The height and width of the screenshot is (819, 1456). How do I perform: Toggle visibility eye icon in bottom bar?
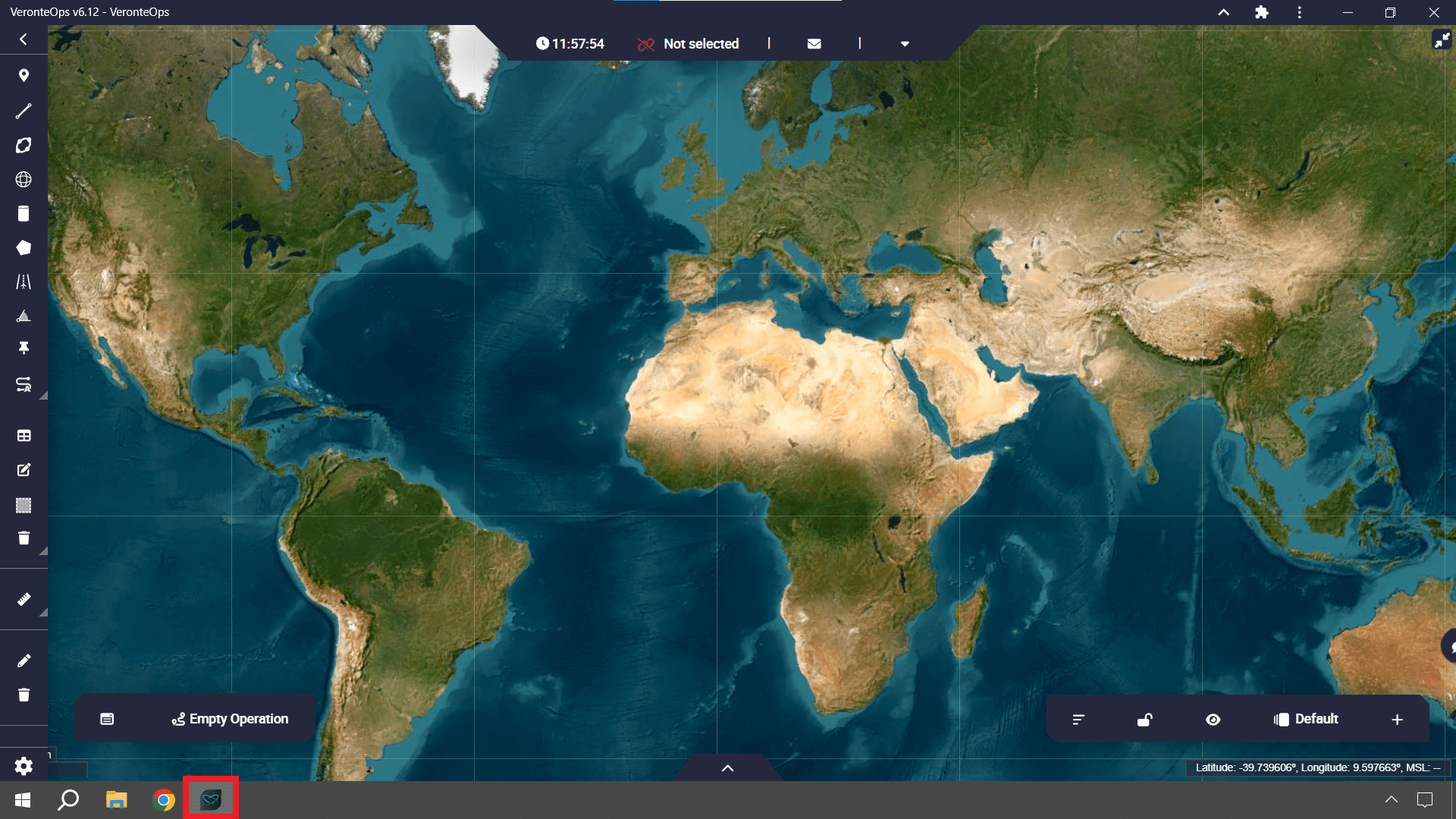[x=1213, y=720]
